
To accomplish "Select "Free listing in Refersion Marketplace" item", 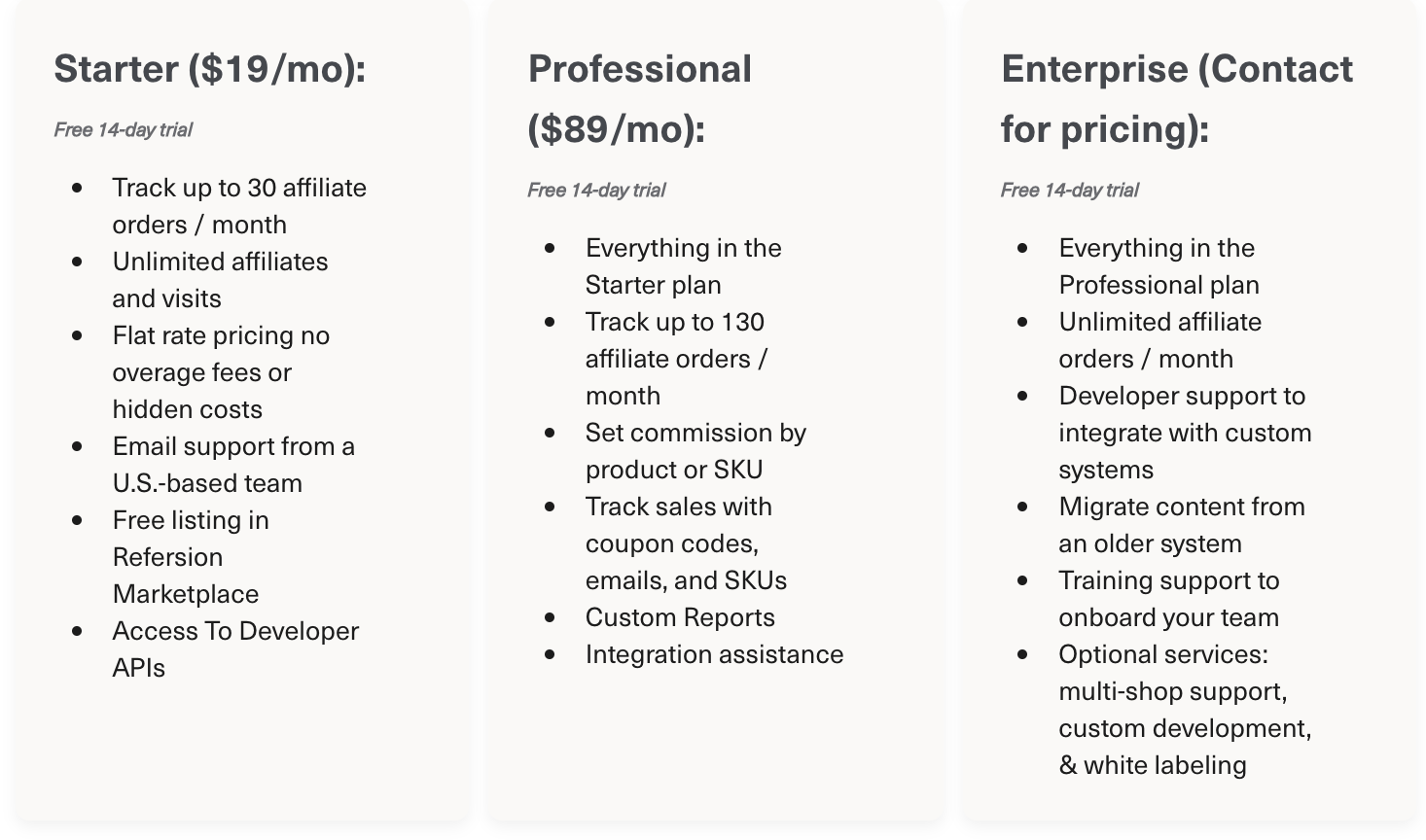I will 190,557.
